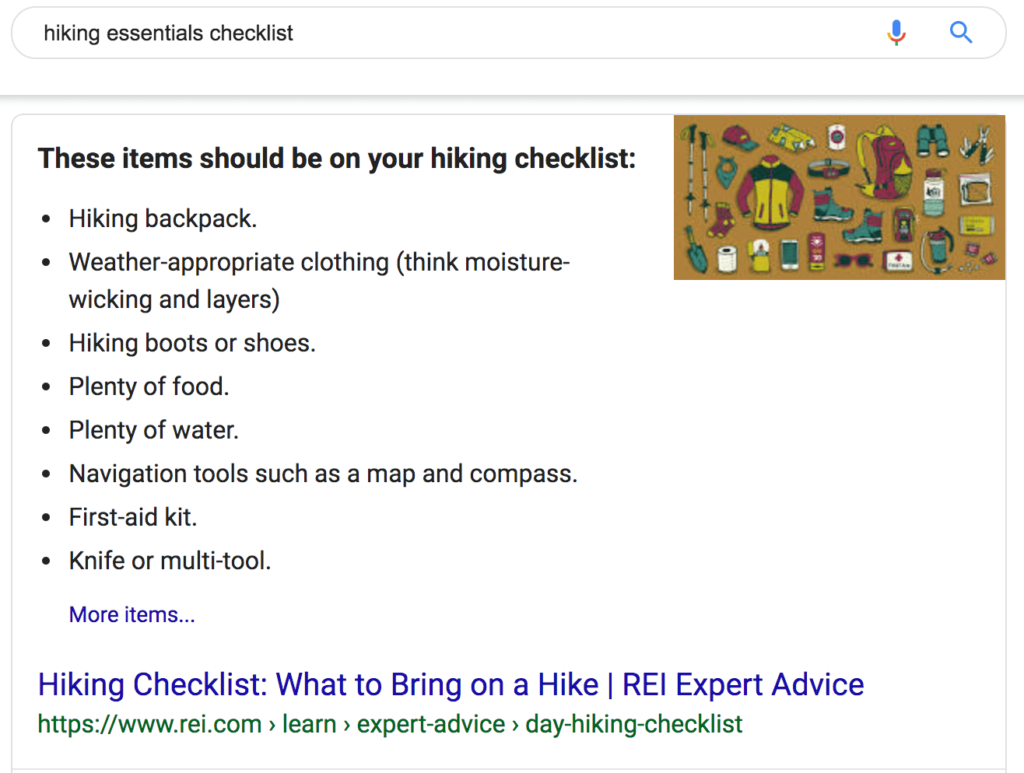Select Navigation tools map and compass item
The image size is (1024, 773).
tap(323, 474)
